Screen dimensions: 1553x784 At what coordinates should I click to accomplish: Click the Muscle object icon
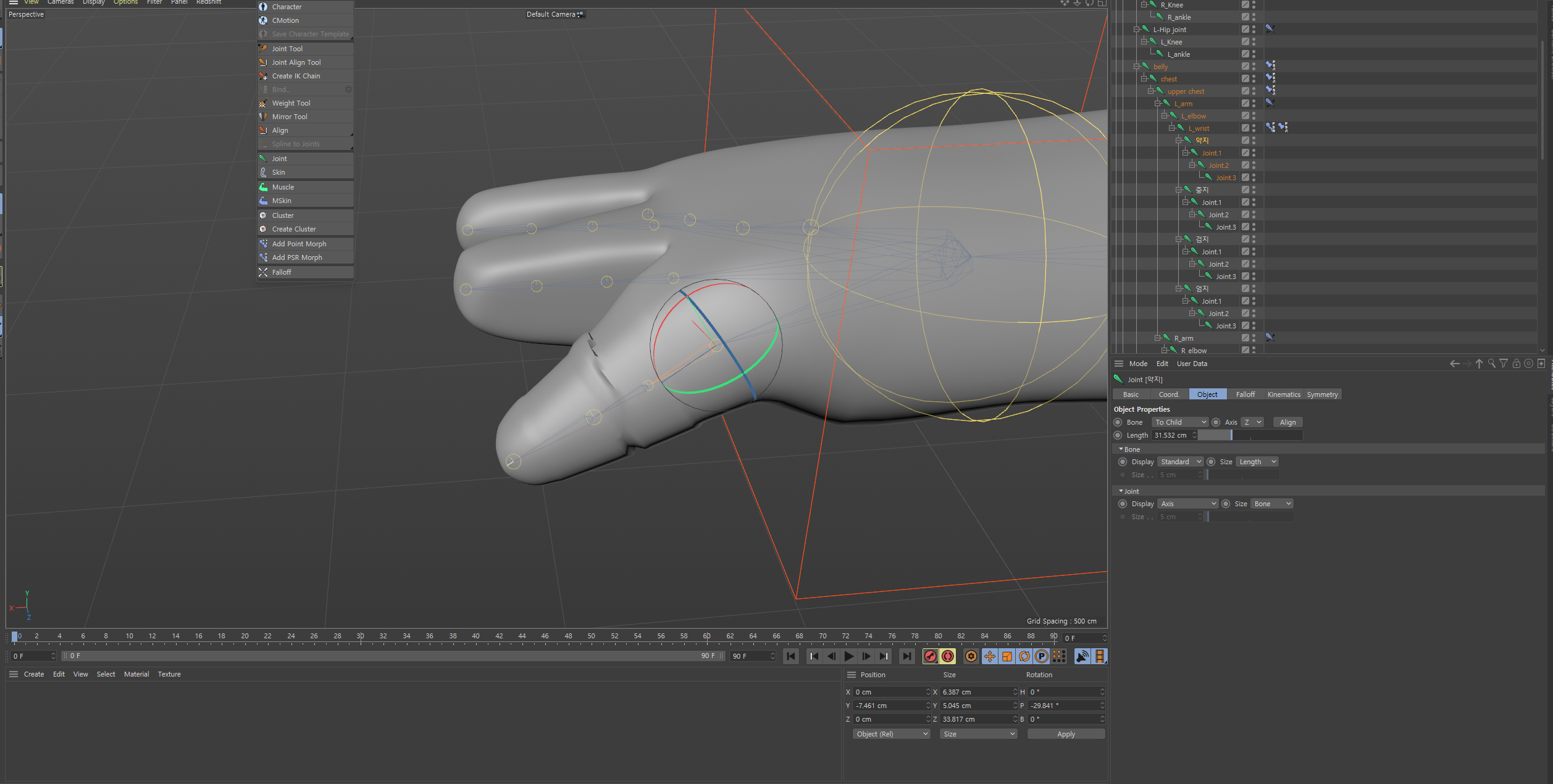(x=263, y=187)
